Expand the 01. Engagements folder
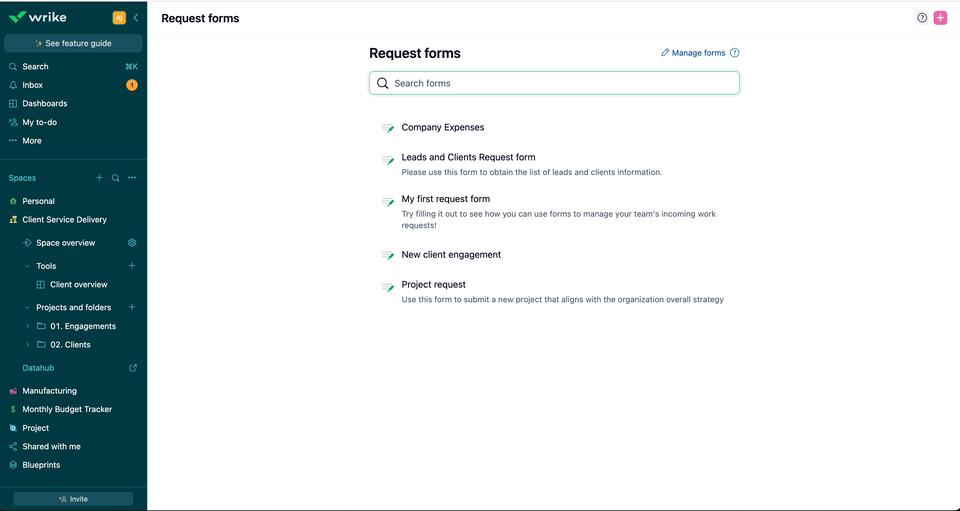Viewport: 960px width, 511px height. 27,326
